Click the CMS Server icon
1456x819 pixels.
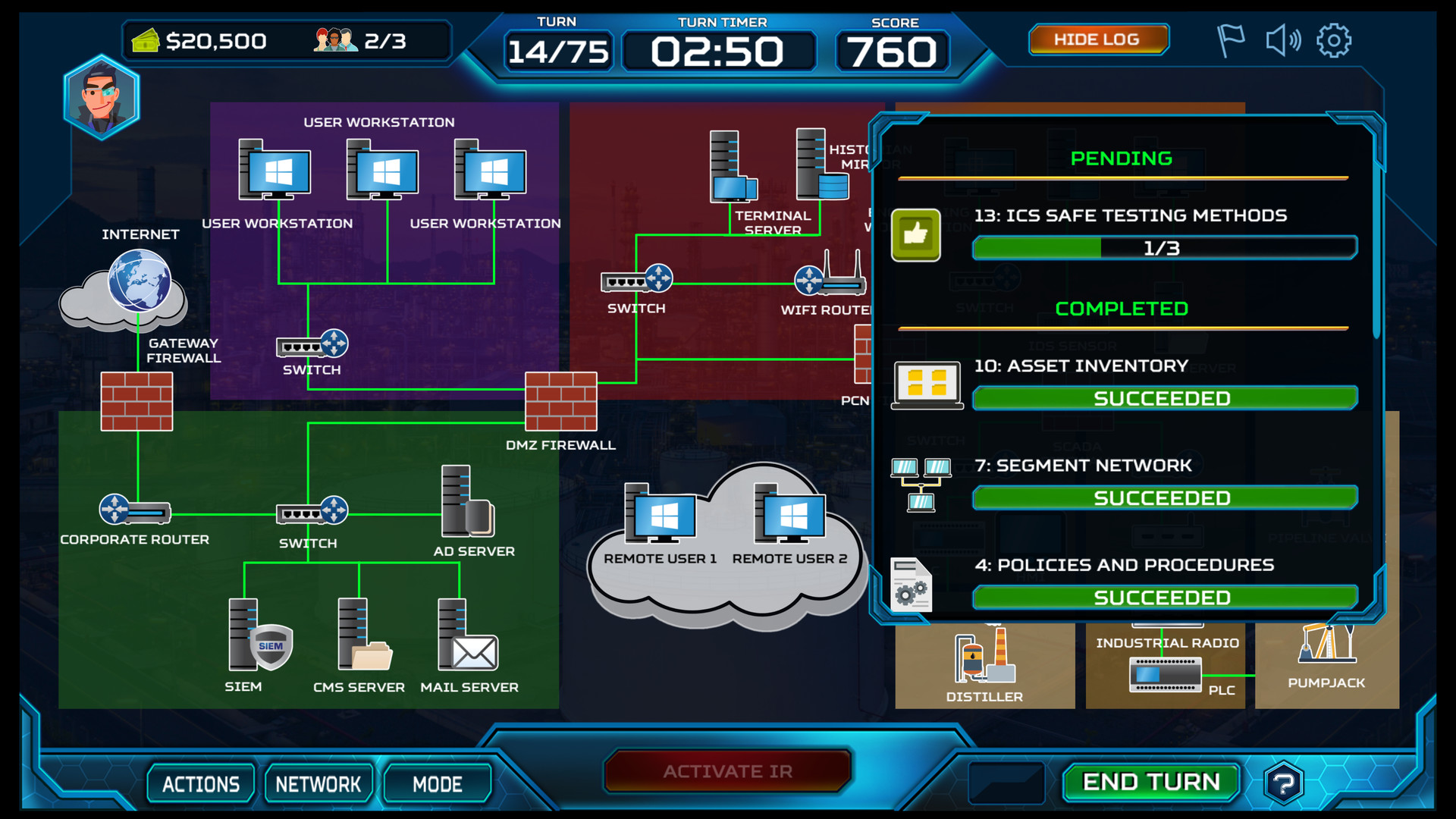pyautogui.click(x=364, y=635)
